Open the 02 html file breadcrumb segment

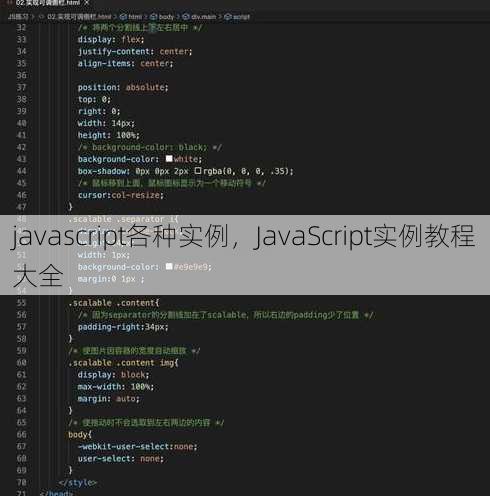[75, 17]
